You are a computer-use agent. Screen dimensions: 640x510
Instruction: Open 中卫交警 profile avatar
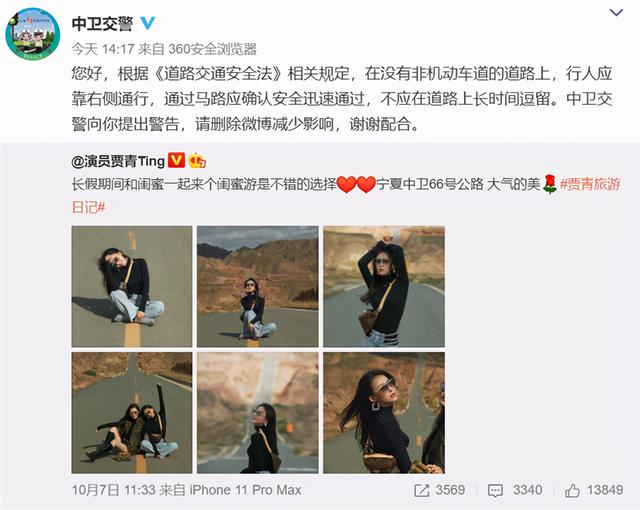(x=33, y=34)
